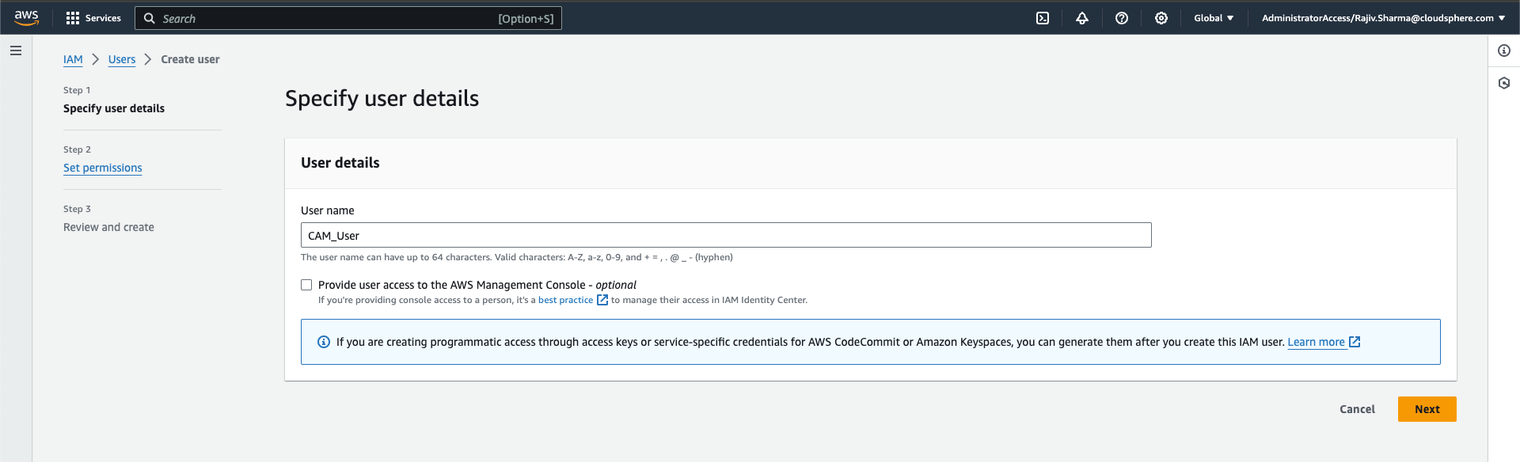
Task: Open the best practice link
Action: [565, 300]
